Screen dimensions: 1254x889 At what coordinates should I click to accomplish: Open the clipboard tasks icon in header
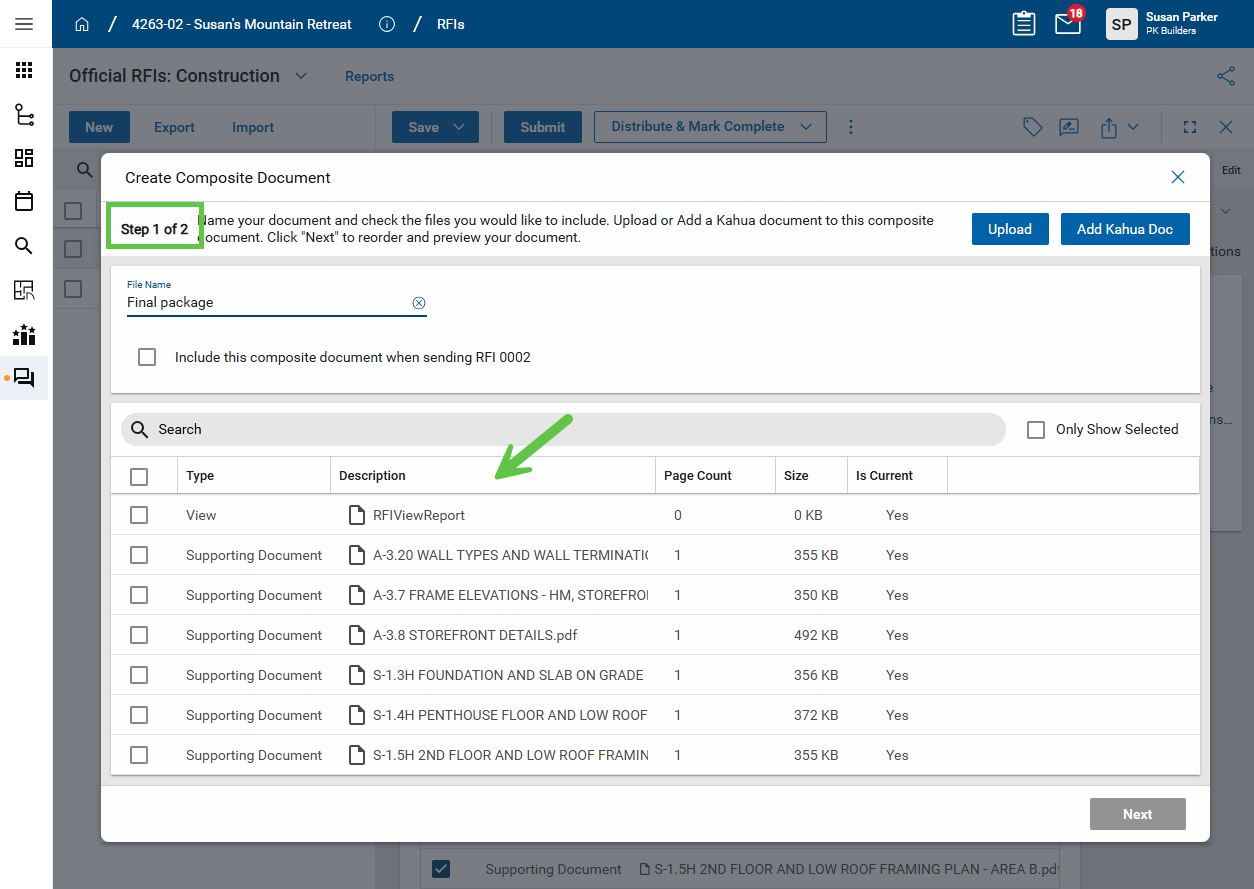[x=1023, y=24]
